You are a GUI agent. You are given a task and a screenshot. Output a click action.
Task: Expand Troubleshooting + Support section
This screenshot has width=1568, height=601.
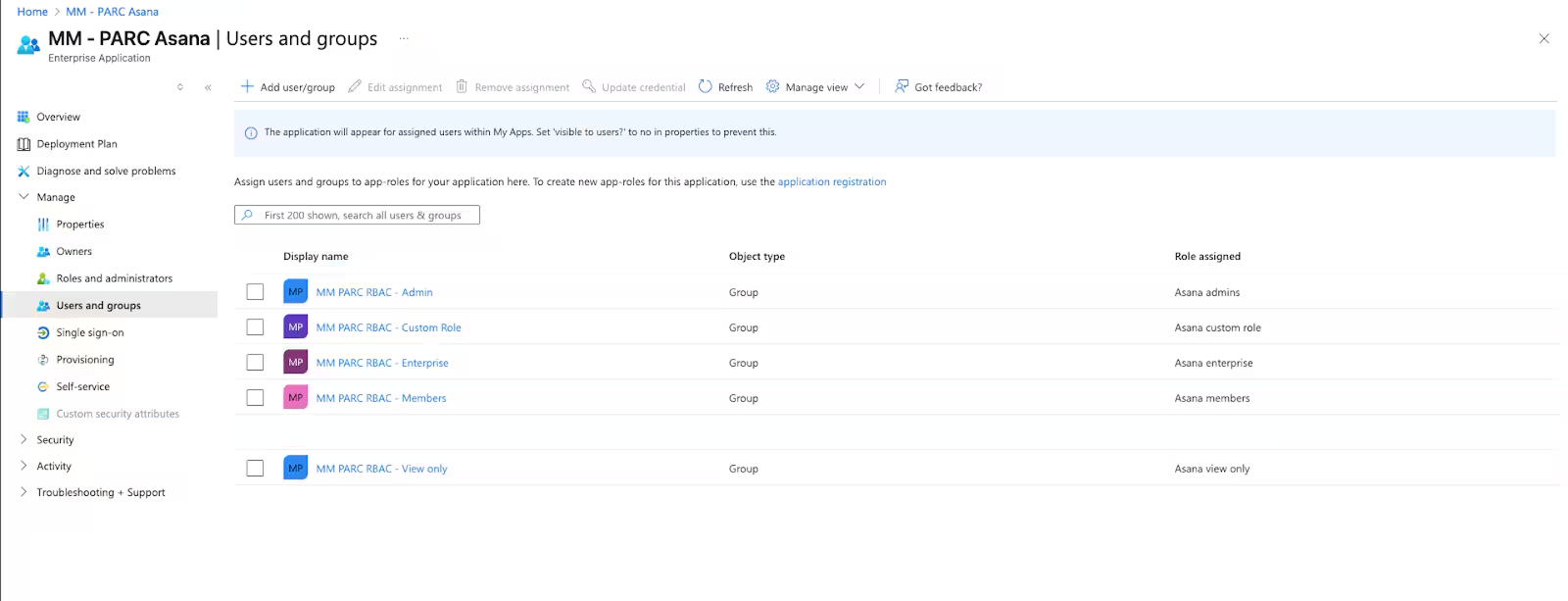click(24, 492)
